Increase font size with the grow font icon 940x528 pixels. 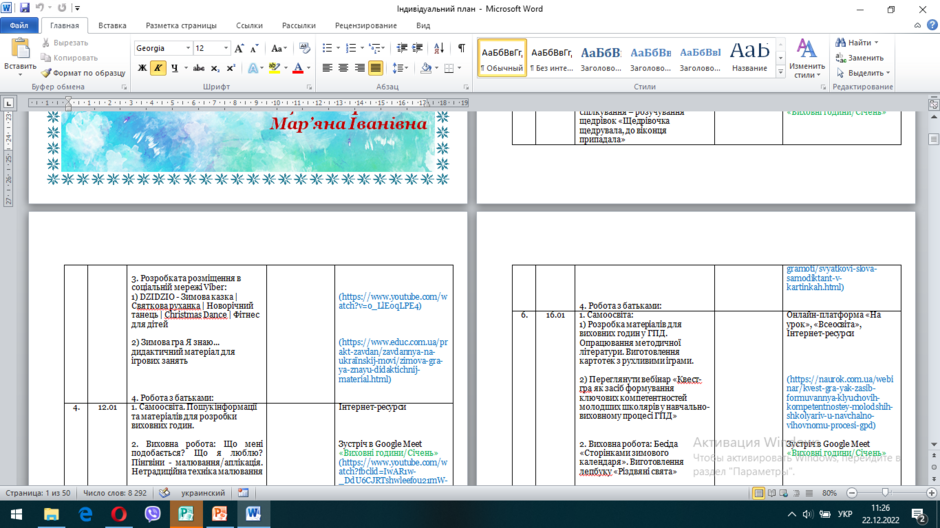tap(239, 49)
